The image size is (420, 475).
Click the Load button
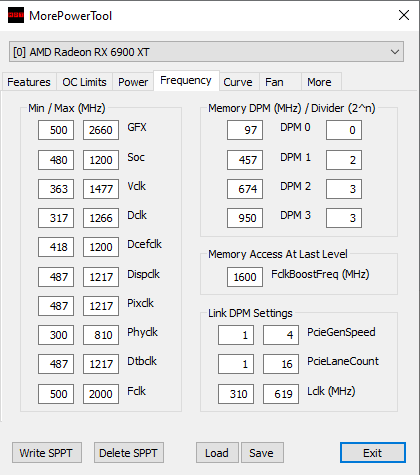217,453
